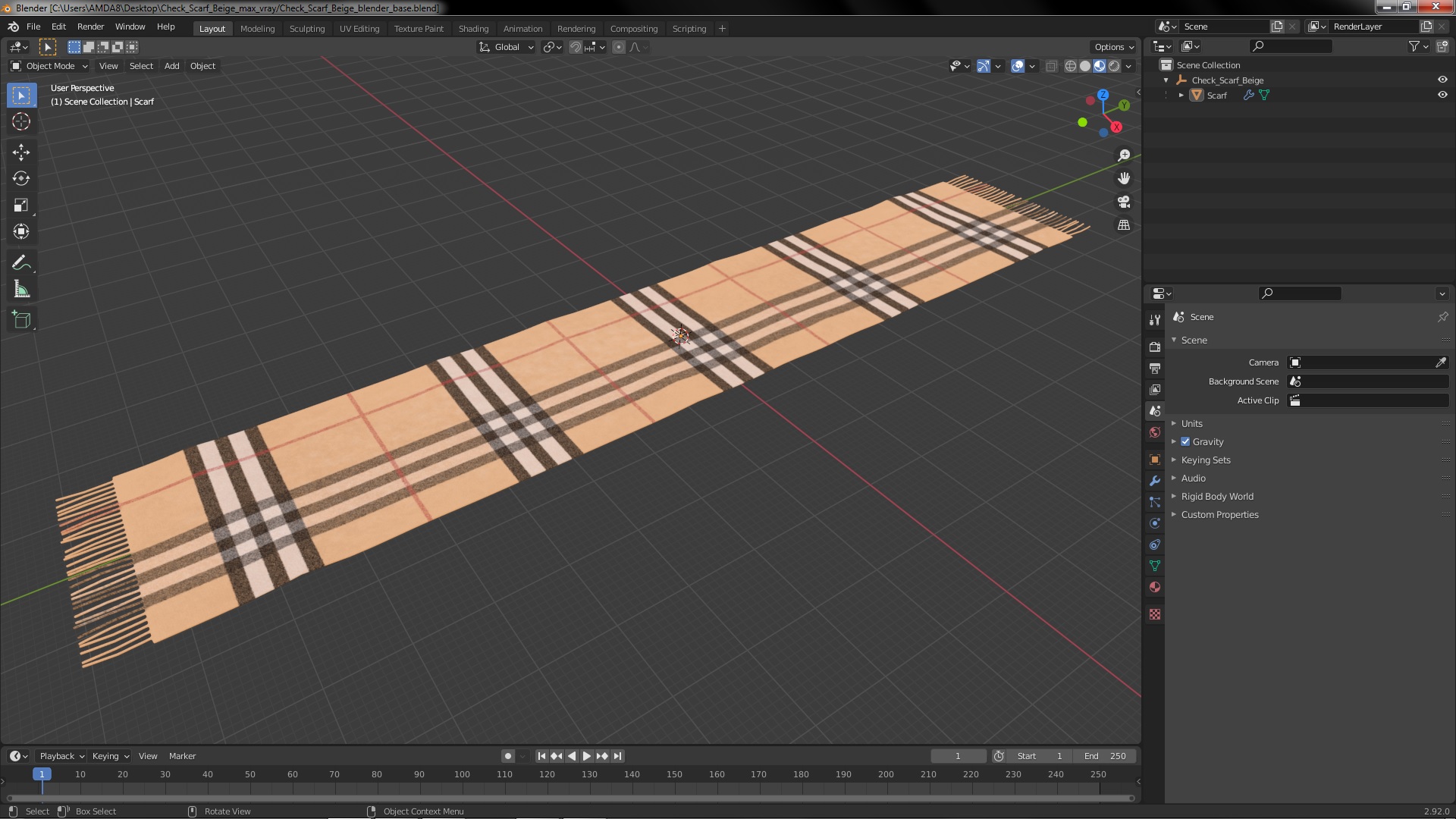Select the Cursor tool in the toolbar
The height and width of the screenshot is (819, 1456).
point(21,121)
